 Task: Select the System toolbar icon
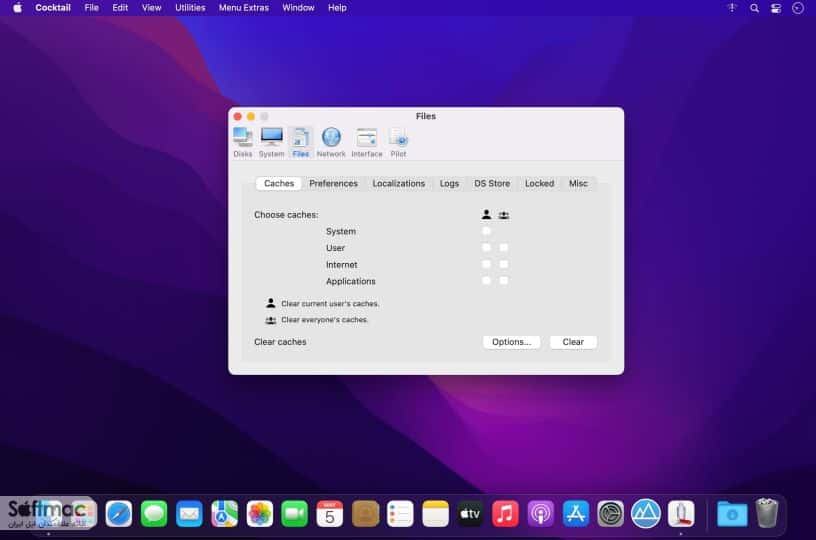(272, 142)
